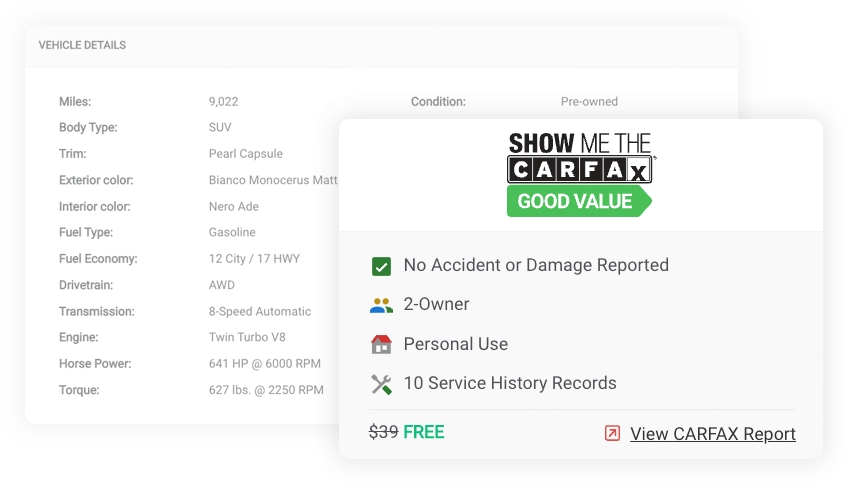Click the 'Engine:' label
The height and width of the screenshot is (484, 848).
coord(78,337)
